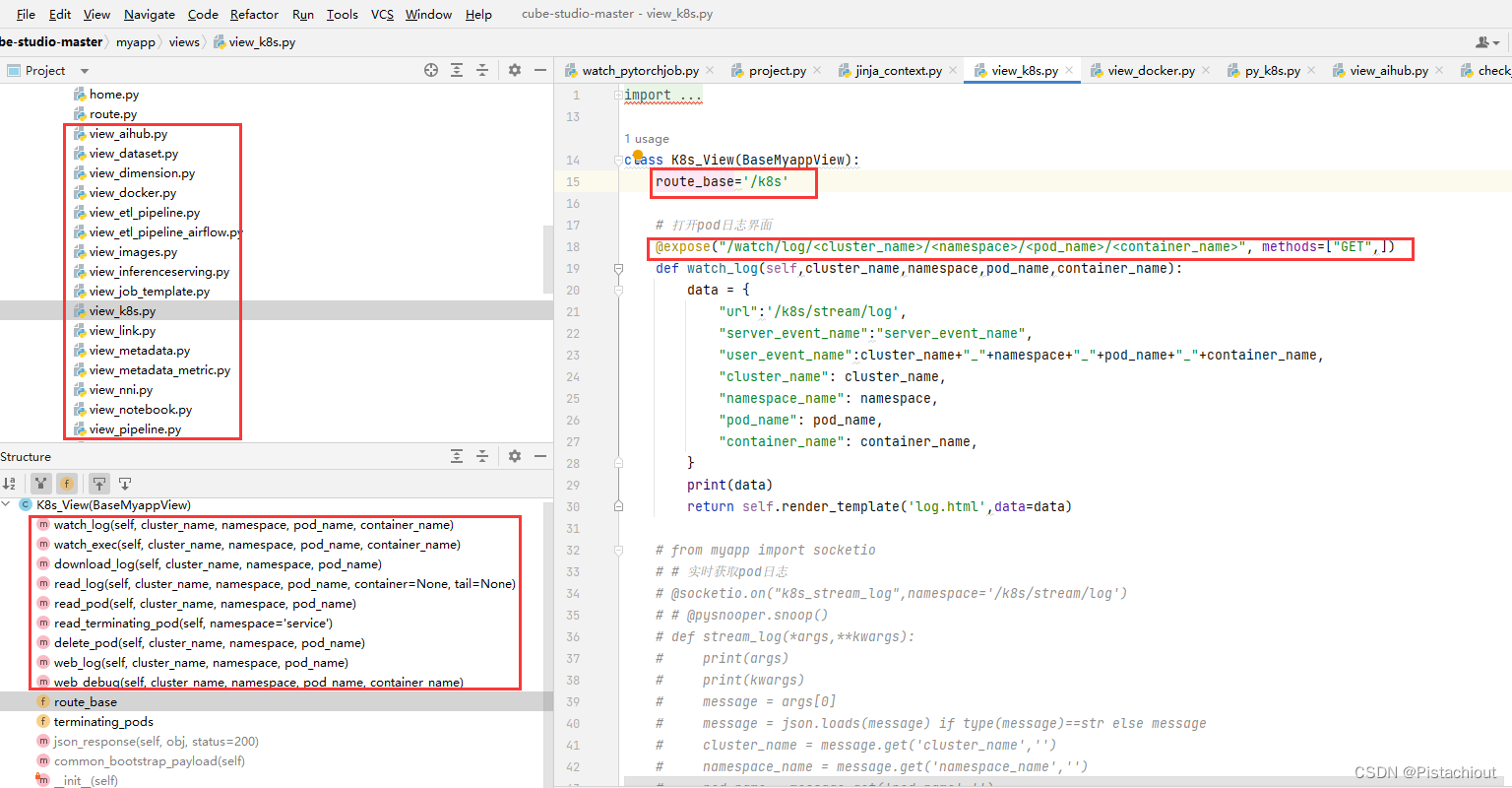Close the view_docker.py editor tab

(x=1206, y=70)
